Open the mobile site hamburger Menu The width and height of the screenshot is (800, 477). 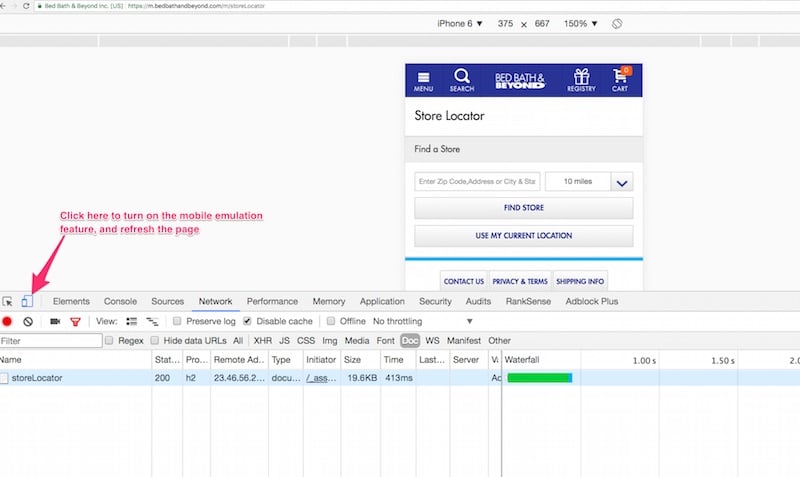click(x=423, y=81)
